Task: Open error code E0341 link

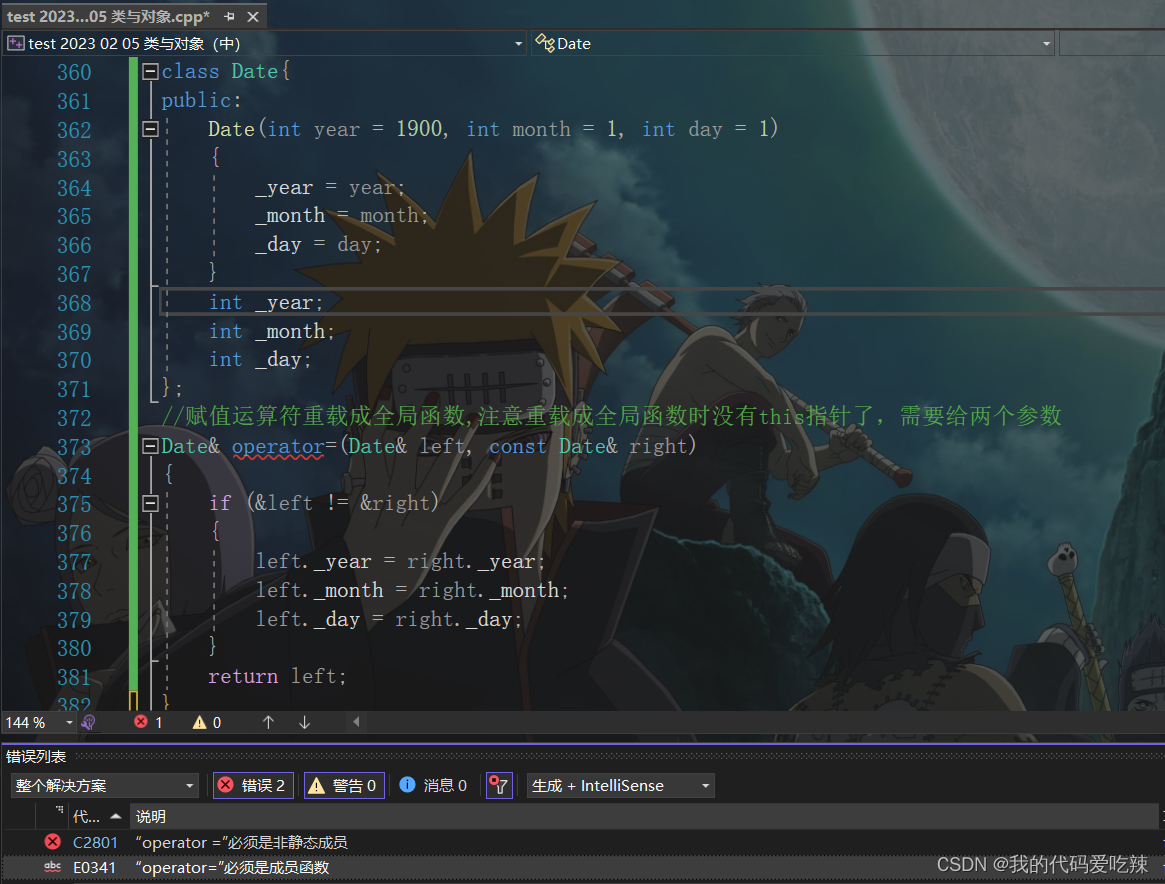Action: coord(94,868)
